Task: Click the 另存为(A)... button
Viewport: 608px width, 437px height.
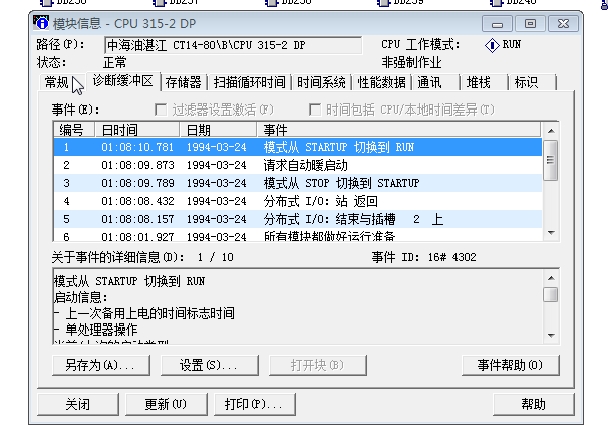Action: point(101,365)
